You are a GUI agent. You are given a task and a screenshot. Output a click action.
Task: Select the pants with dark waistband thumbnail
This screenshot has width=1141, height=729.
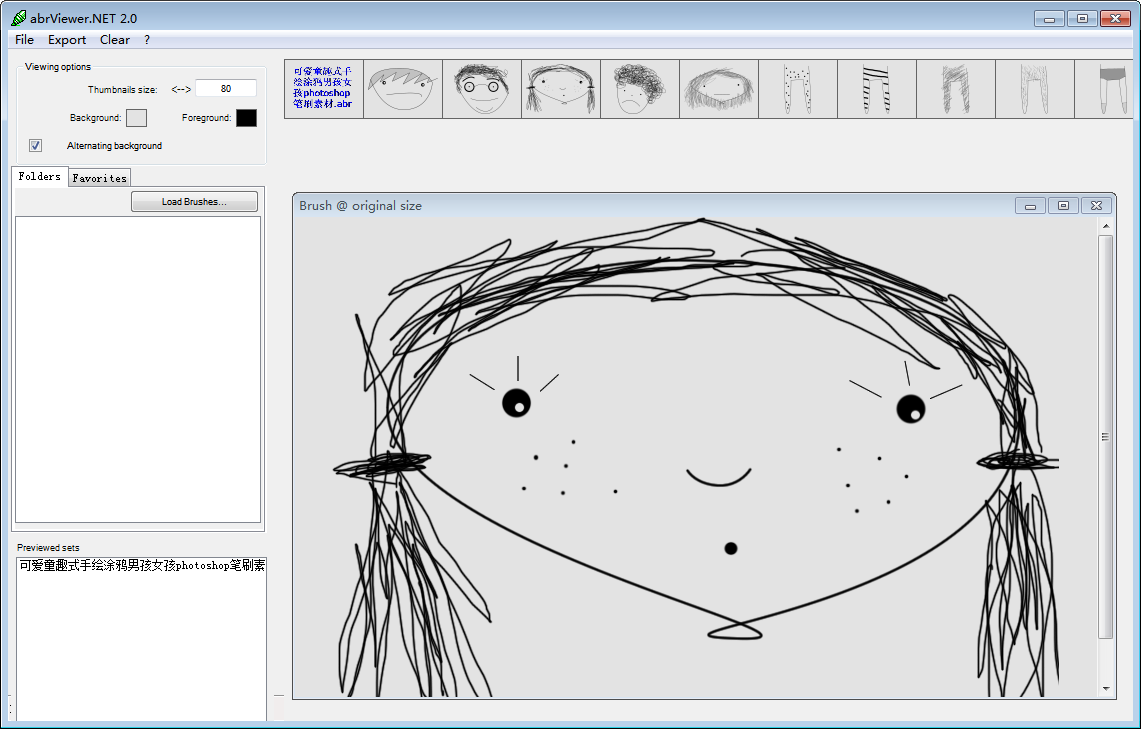1104,89
